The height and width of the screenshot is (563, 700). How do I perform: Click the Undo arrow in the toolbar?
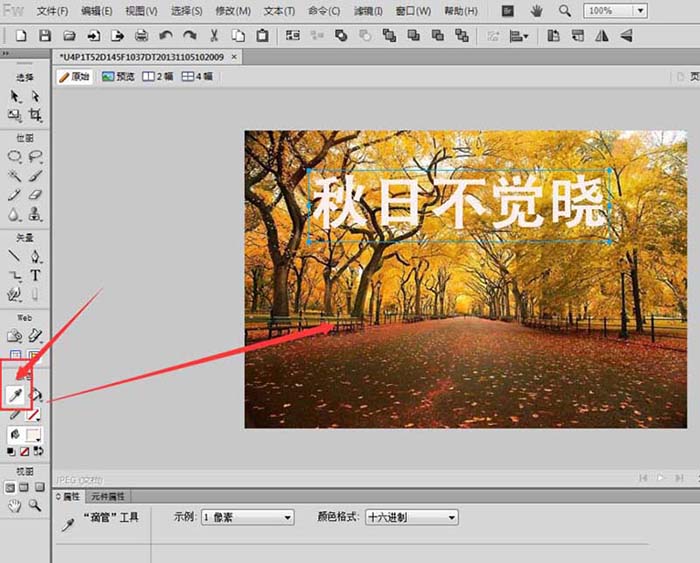tap(165, 36)
